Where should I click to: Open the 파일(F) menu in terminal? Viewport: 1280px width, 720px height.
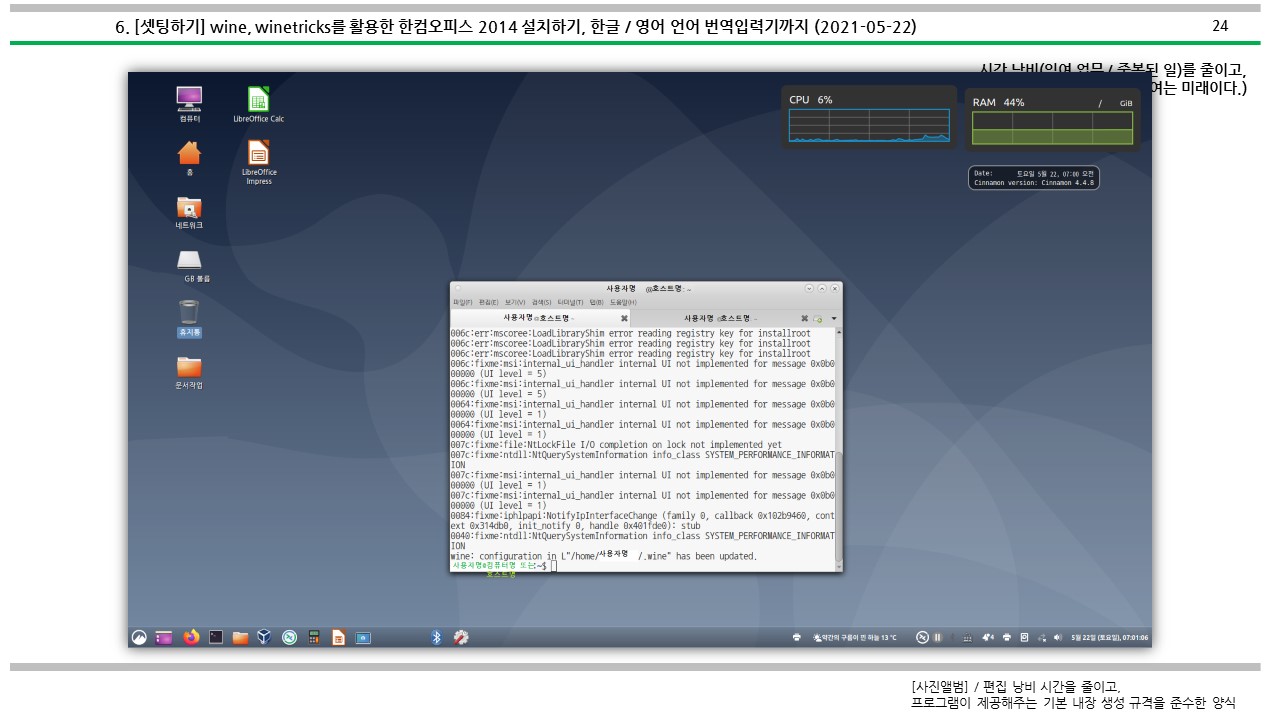(x=462, y=302)
